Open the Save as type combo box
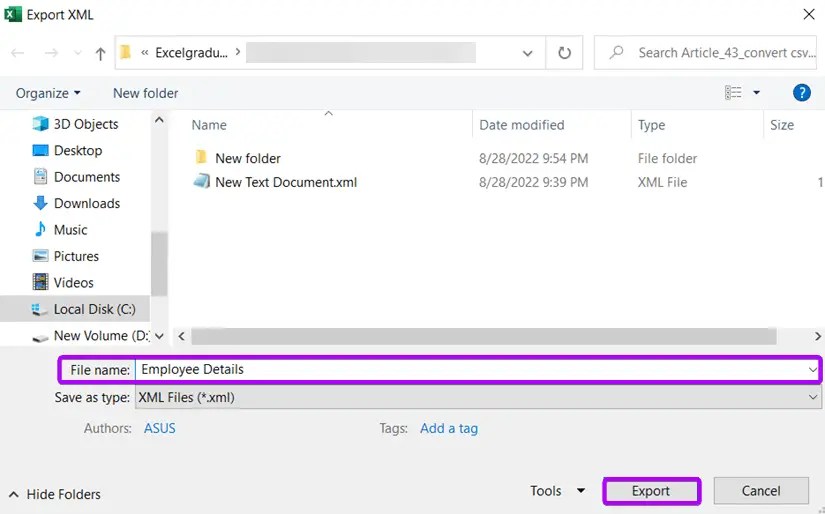825x514 pixels. [x=478, y=397]
